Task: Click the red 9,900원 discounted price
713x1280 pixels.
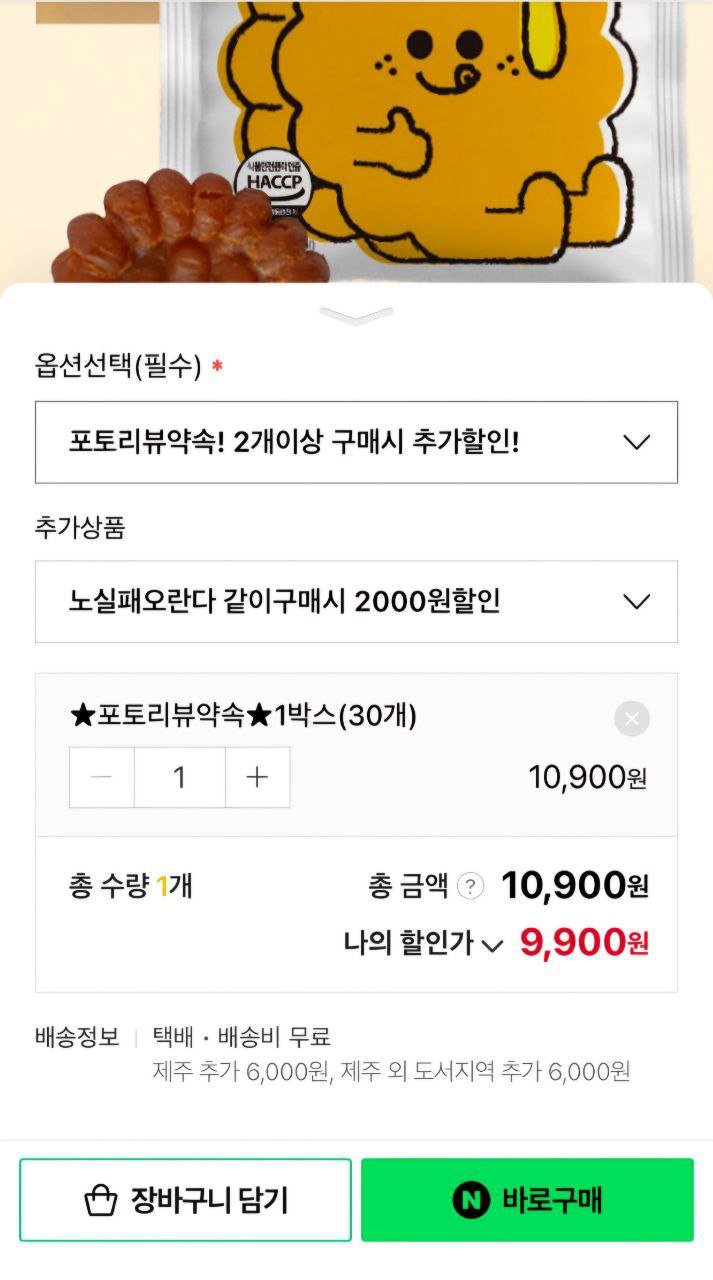Action: (584, 942)
